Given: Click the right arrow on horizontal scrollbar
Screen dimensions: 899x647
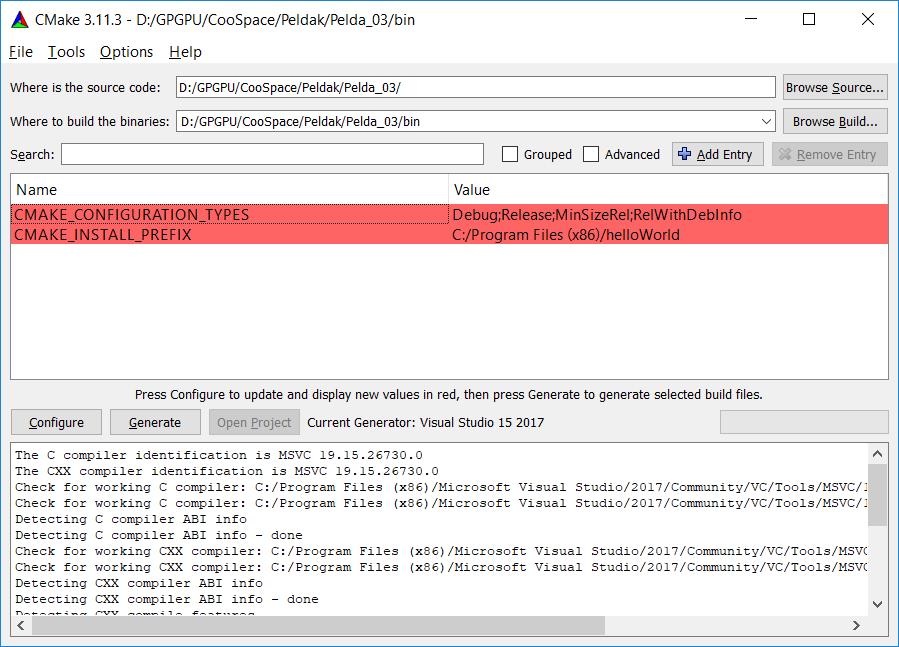Looking at the screenshot, I should pyautogui.click(x=857, y=625).
